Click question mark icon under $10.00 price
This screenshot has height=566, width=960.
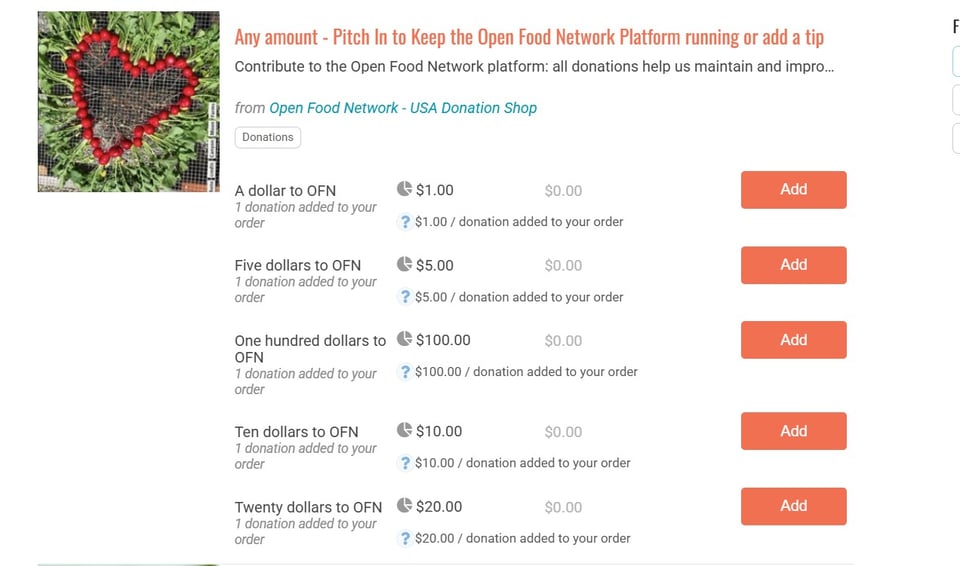click(x=405, y=463)
